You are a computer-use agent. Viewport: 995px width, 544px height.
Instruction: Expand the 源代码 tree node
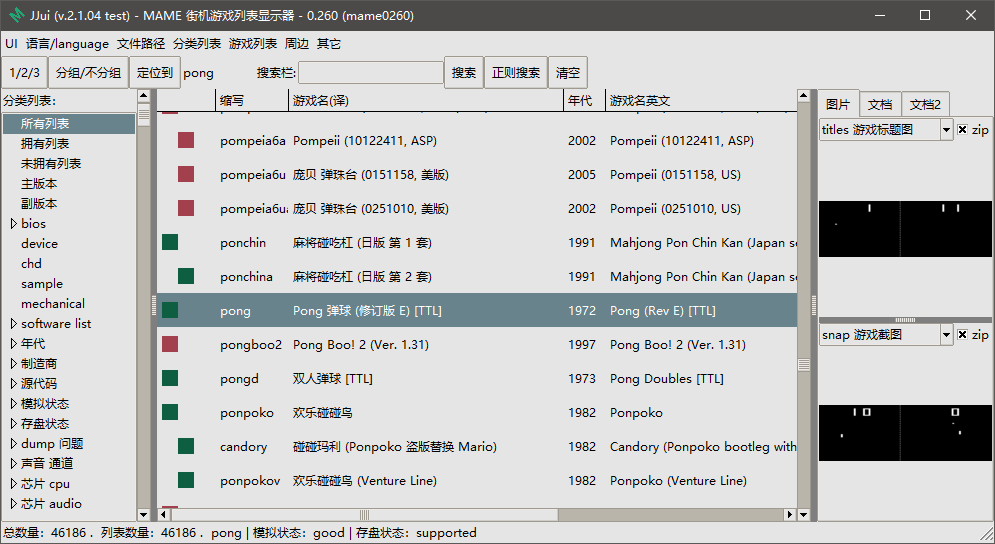click(x=13, y=383)
